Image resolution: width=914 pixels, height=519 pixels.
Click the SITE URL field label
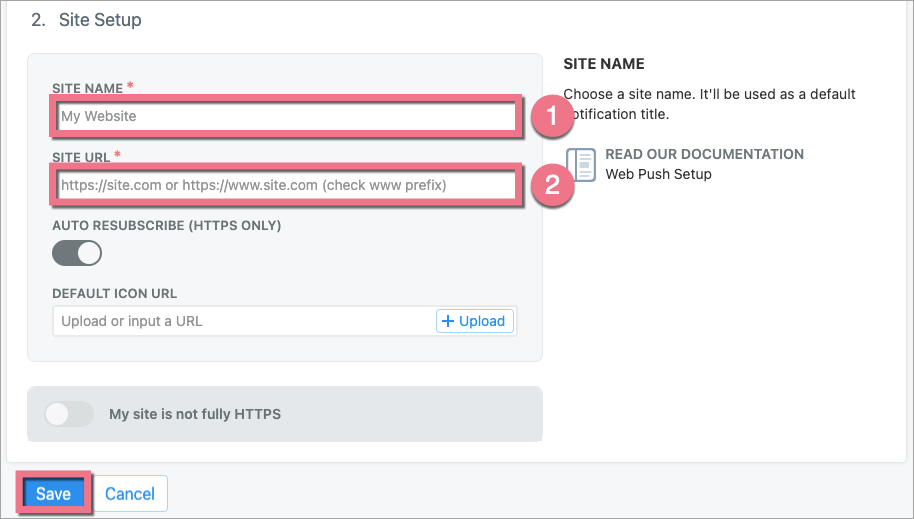[82, 158]
